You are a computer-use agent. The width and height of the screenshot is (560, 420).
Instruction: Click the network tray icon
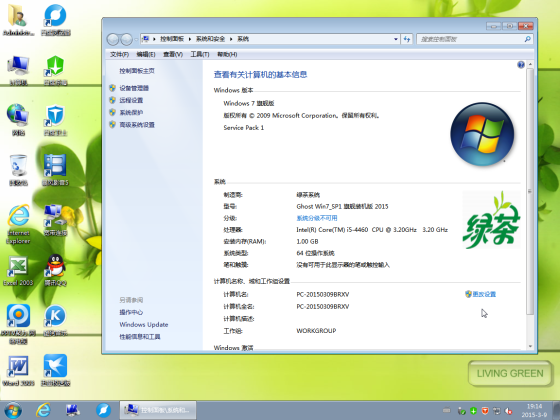[x=497, y=411]
